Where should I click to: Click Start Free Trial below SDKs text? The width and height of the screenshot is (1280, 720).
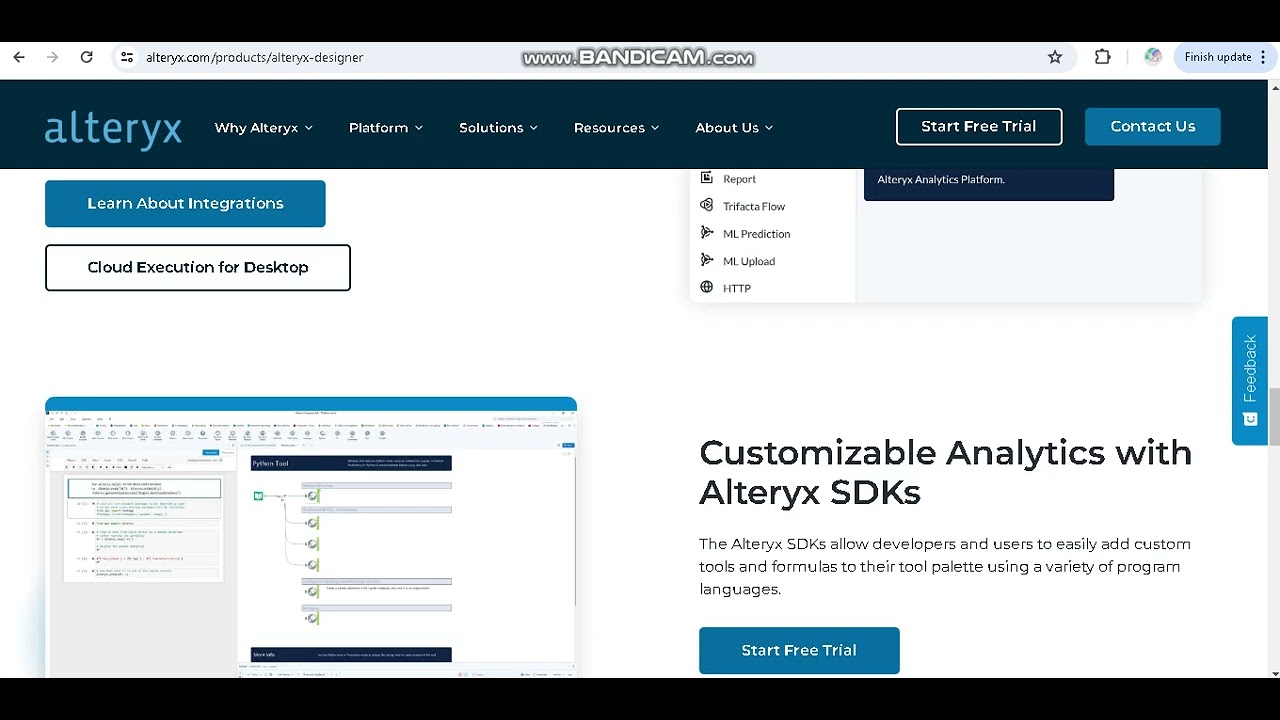coord(799,650)
